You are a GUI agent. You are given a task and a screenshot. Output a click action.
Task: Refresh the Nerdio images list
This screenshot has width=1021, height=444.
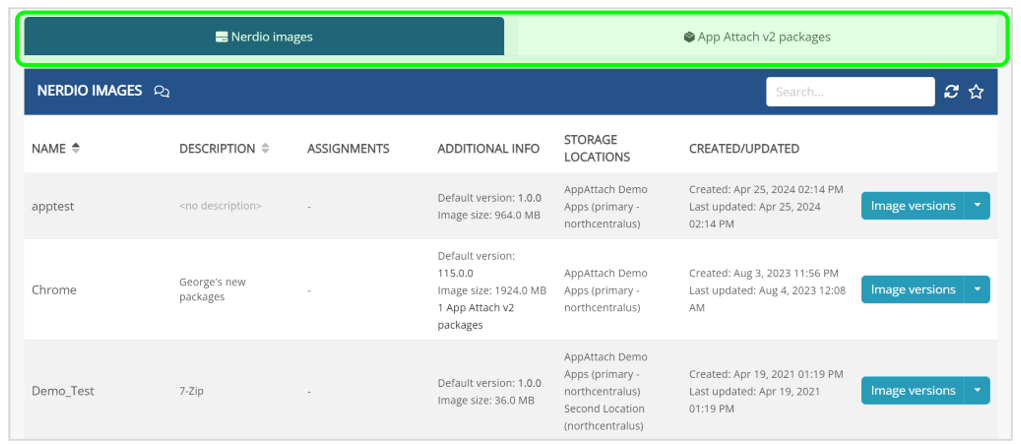tap(951, 92)
